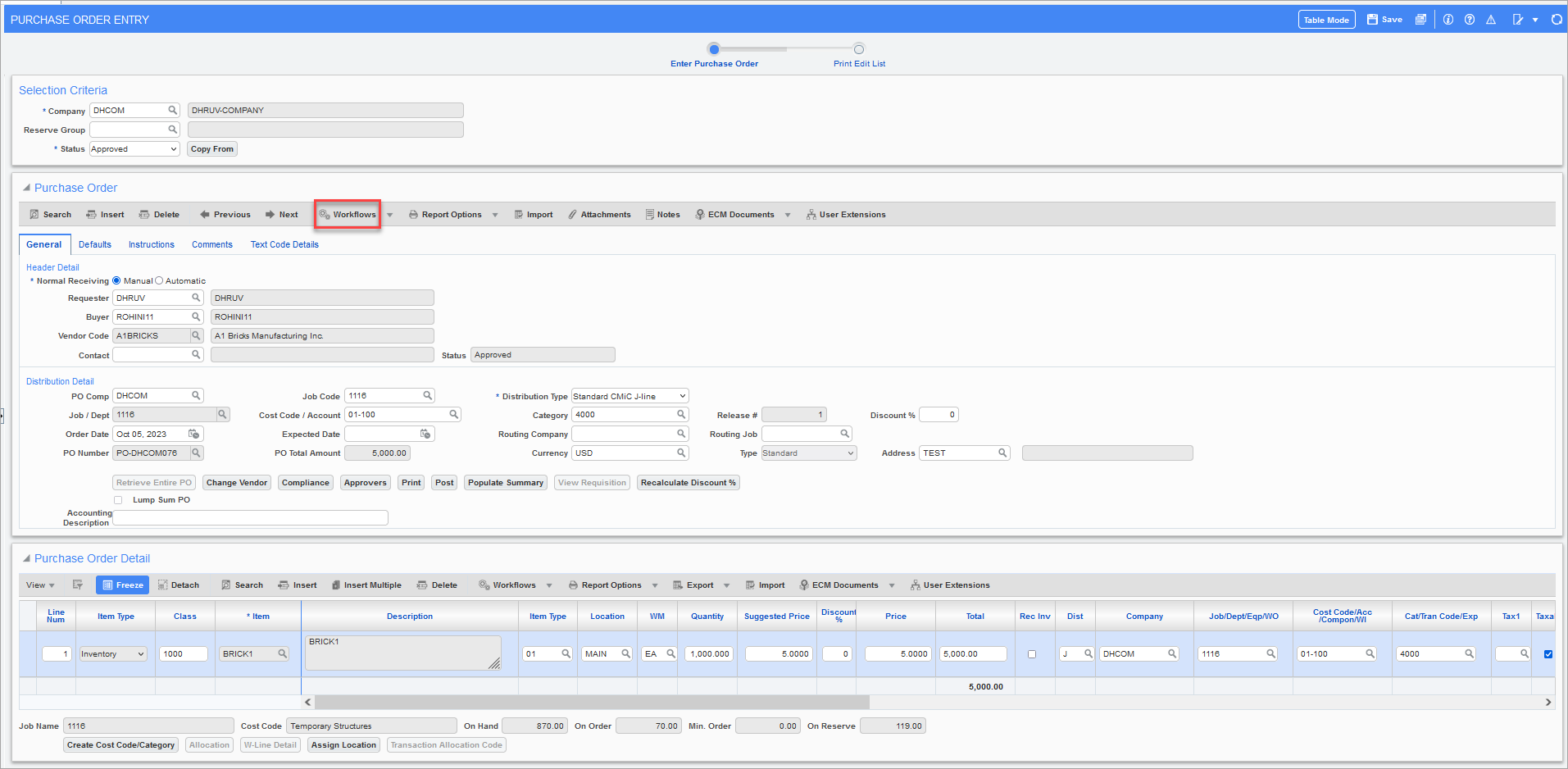Open Attachments from the Purchase Order toolbar
Image resolution: width=1568 pixels, height=769 pixels.
pyautogui.click(x=599, y=214)
